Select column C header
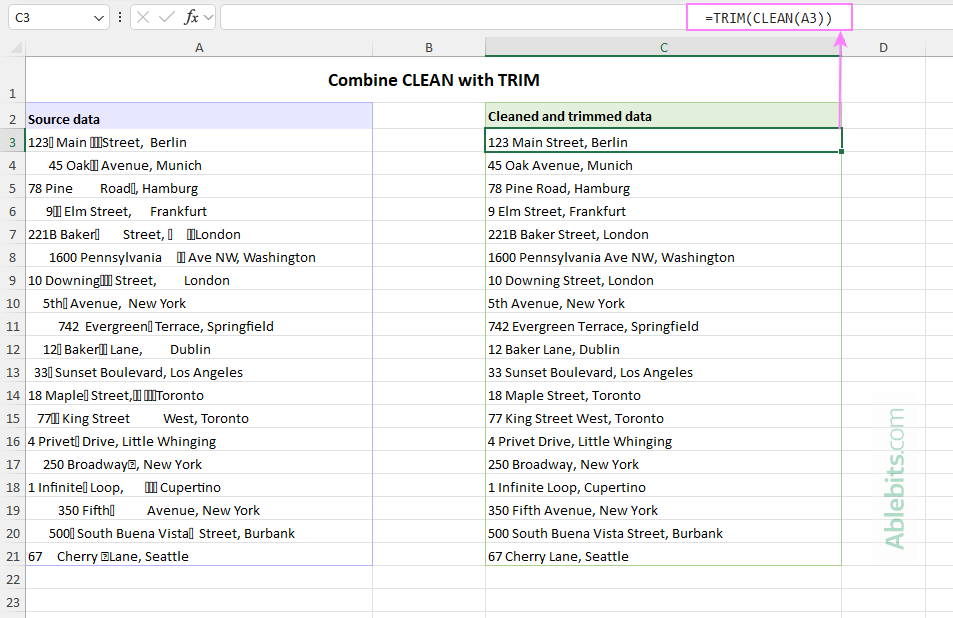The image size is (953, 618). (x=663, y=47)
